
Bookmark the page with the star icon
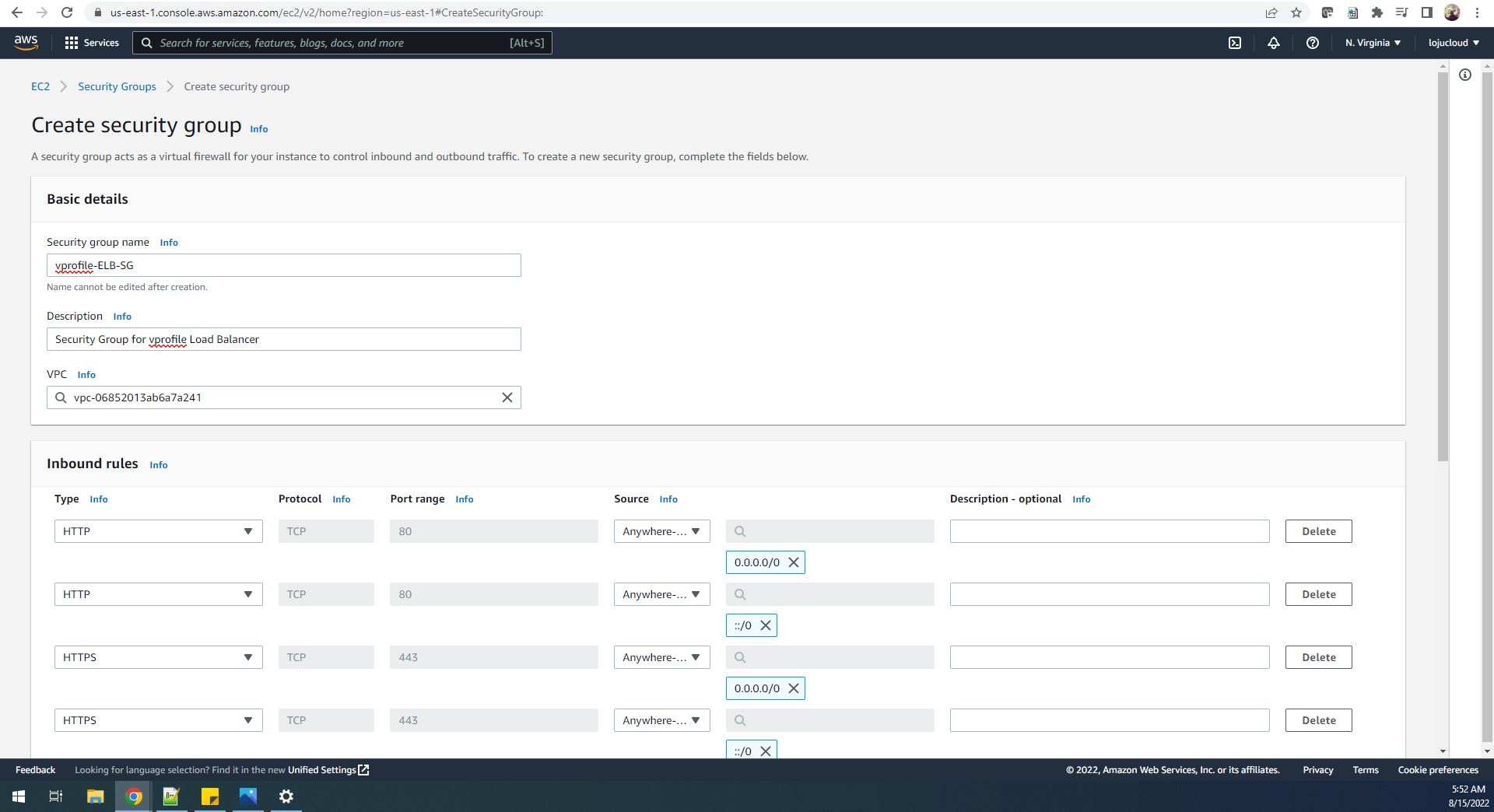click(1295, 12)
